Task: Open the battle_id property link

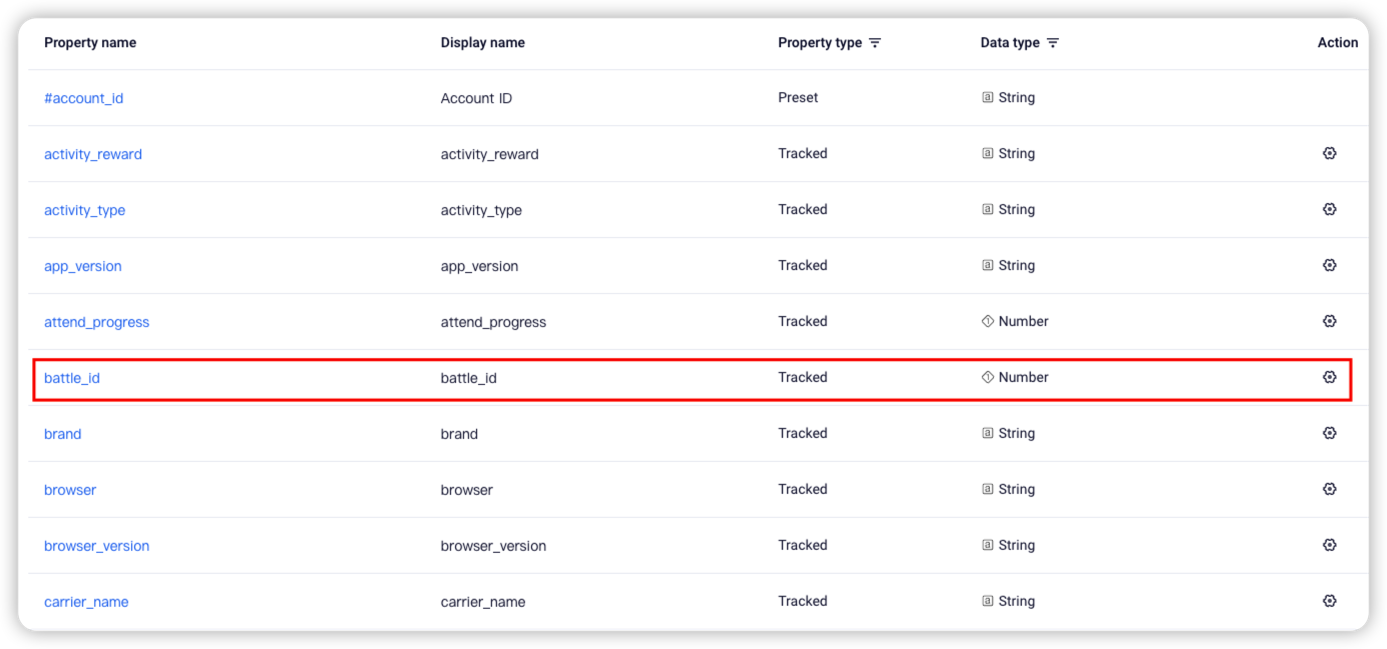Action: coord(72,378)
